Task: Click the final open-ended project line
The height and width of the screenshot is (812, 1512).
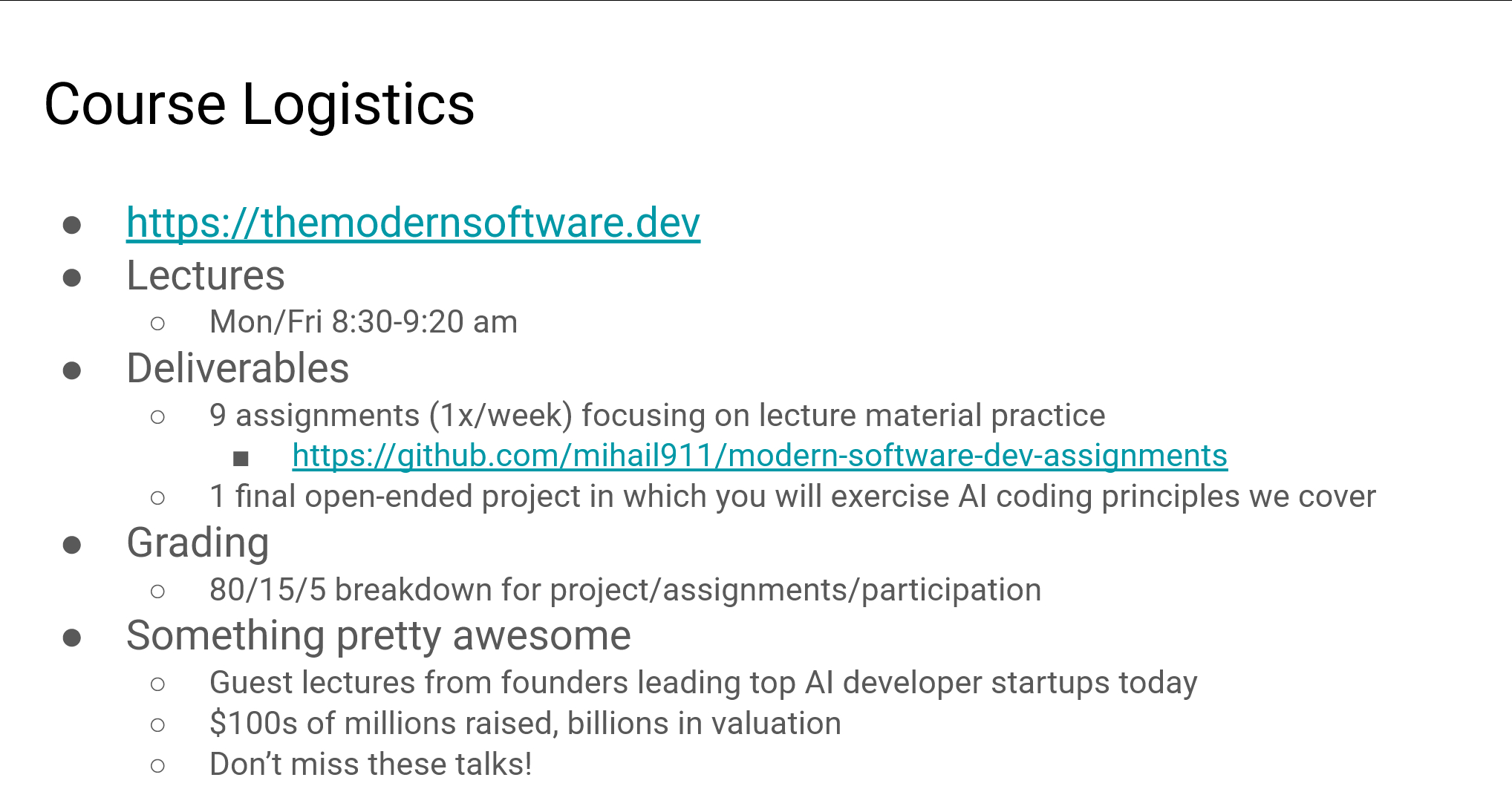Action: point(792,497)
